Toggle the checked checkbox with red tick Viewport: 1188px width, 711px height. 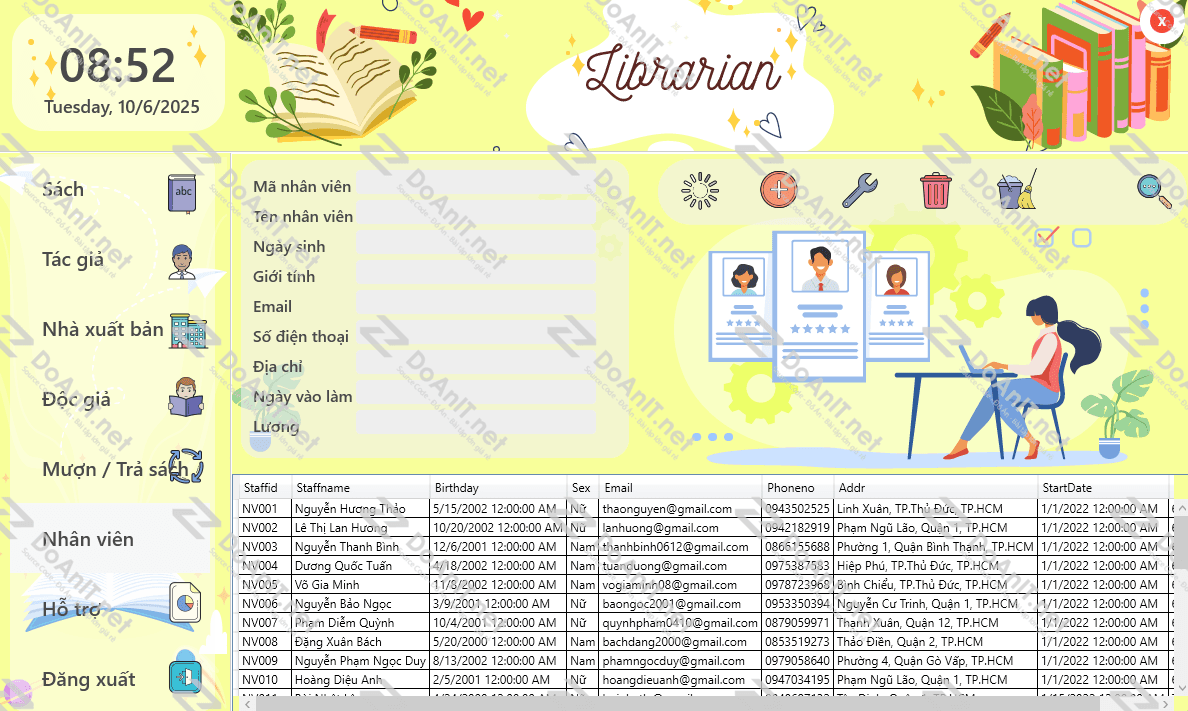[1047, 237]
